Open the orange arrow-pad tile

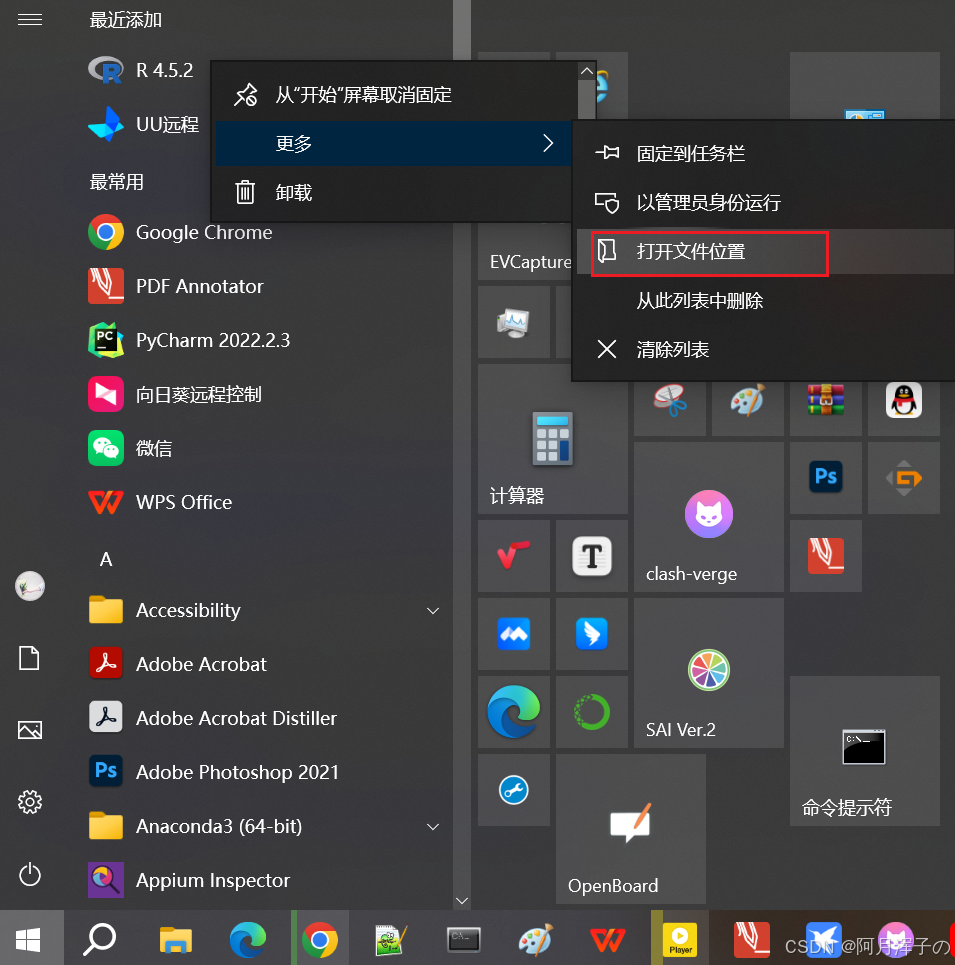pyautogui.click(x=903, y=478)
